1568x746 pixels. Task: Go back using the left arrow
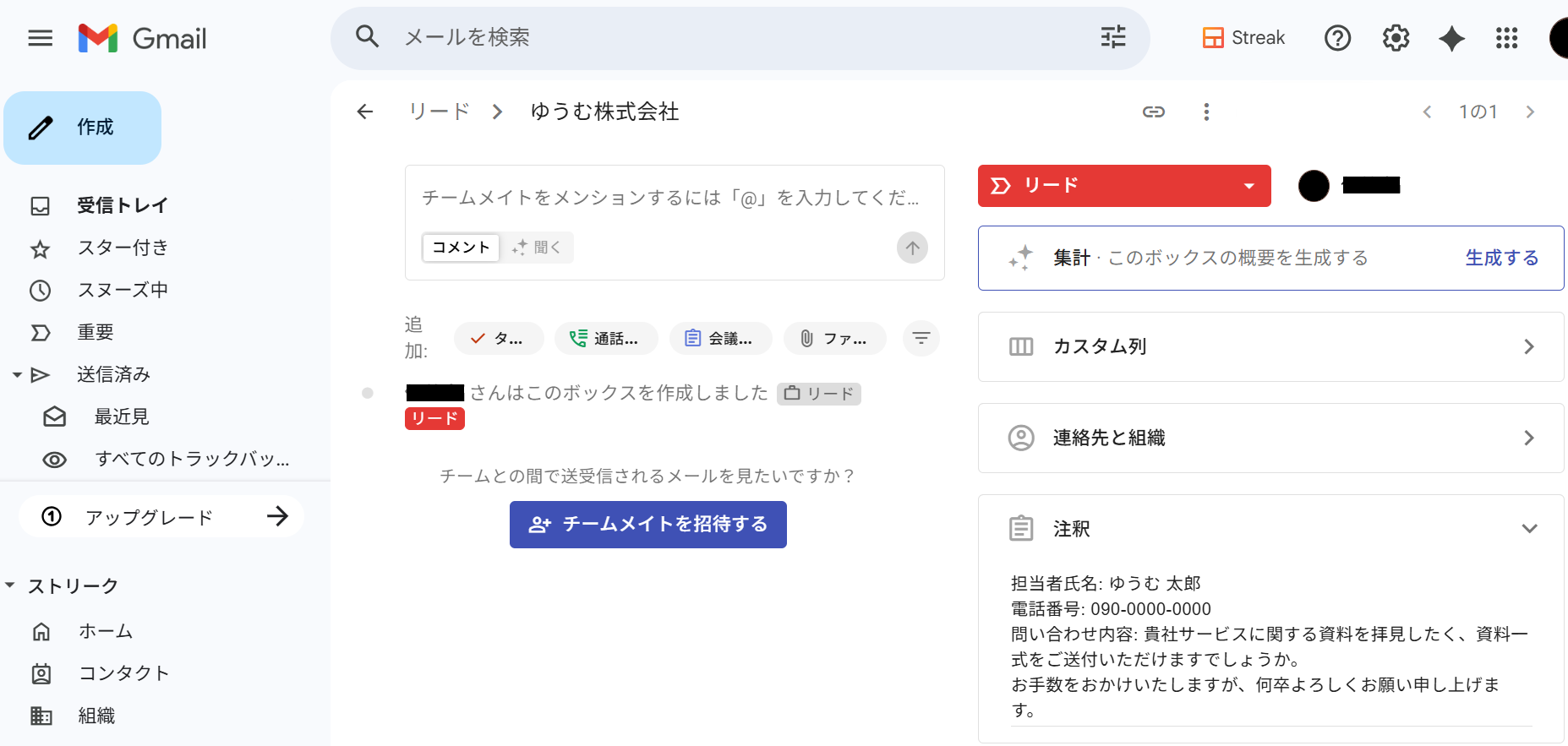[365, 112]
